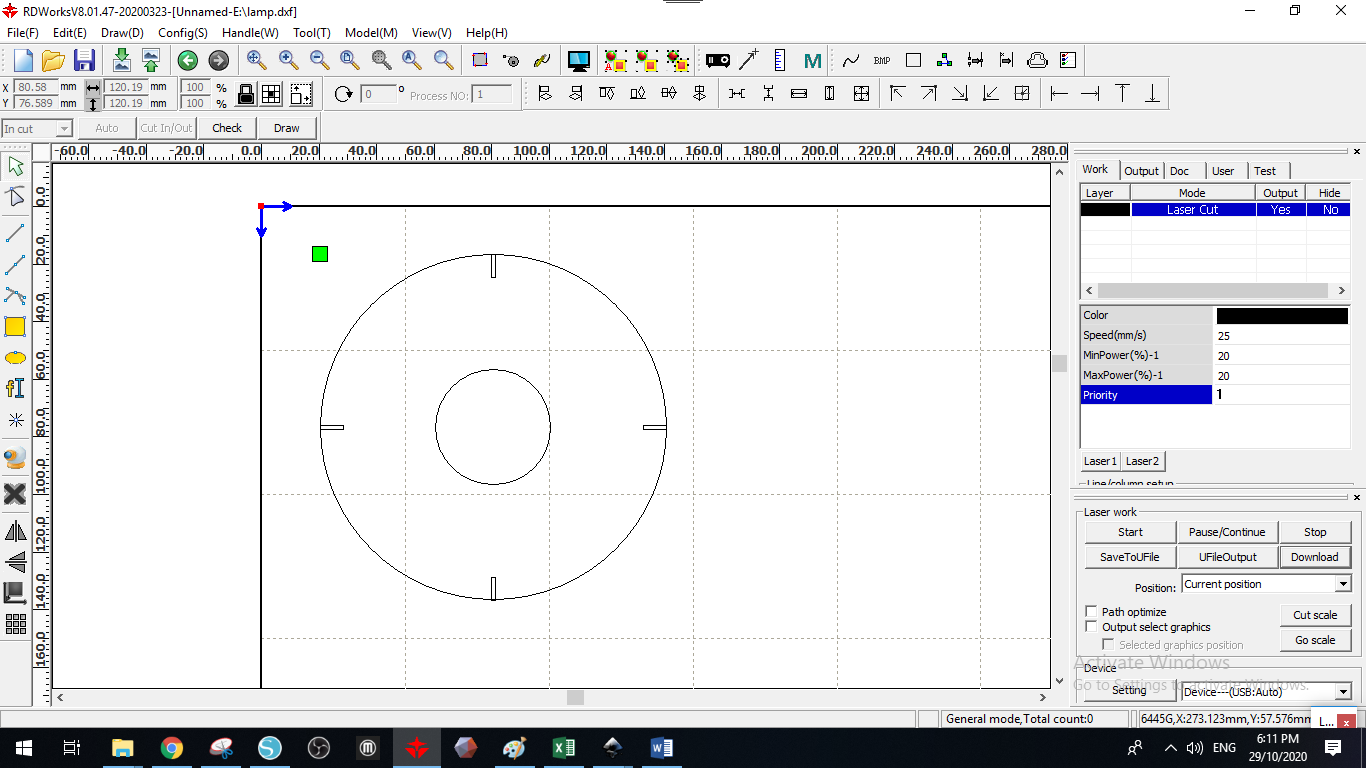Click the Array copy grid tool
Image resolution: width=1366 pixels, height=768 pixels.
tap(15, 624)
